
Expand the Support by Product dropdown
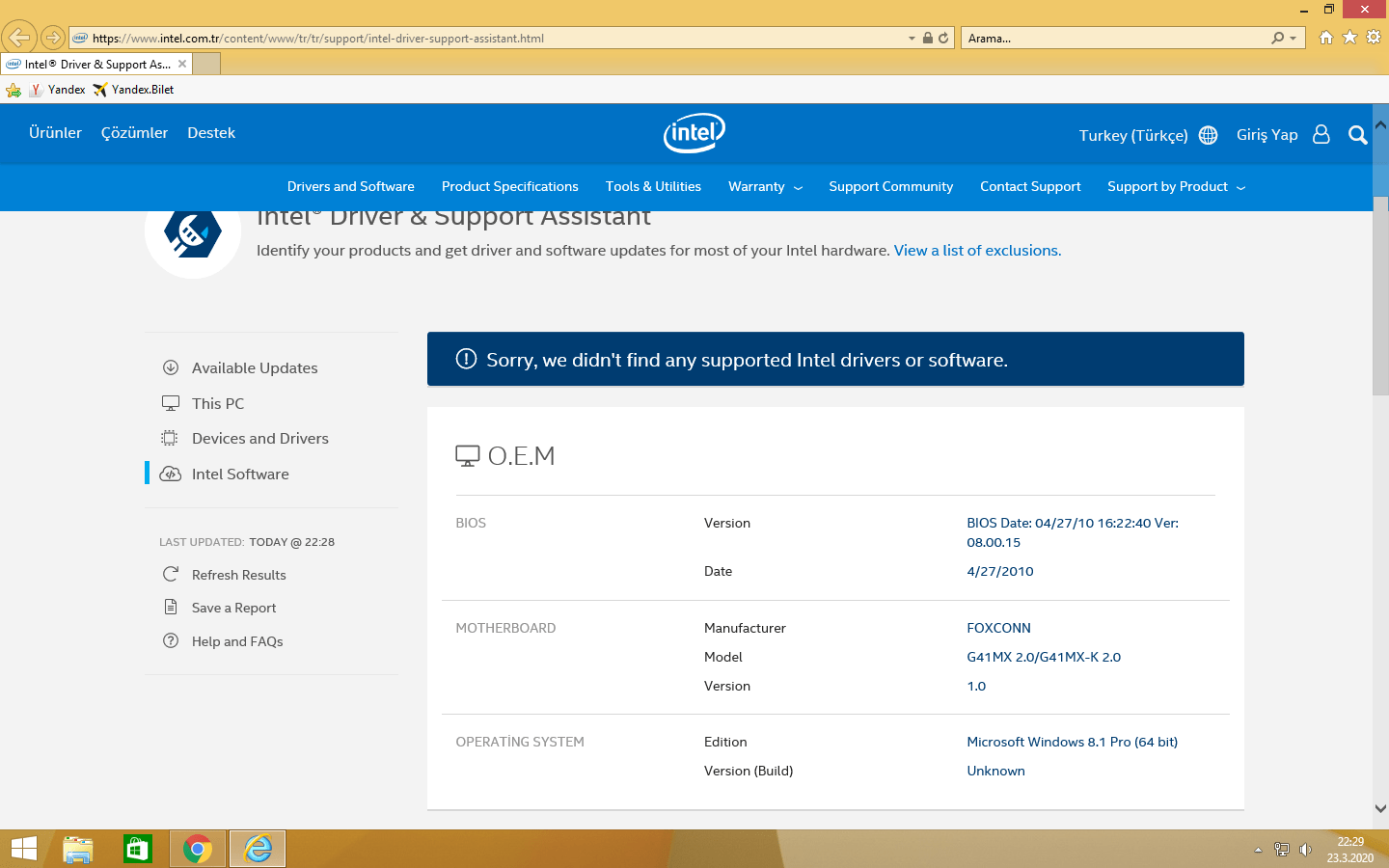click(1177, 187)
